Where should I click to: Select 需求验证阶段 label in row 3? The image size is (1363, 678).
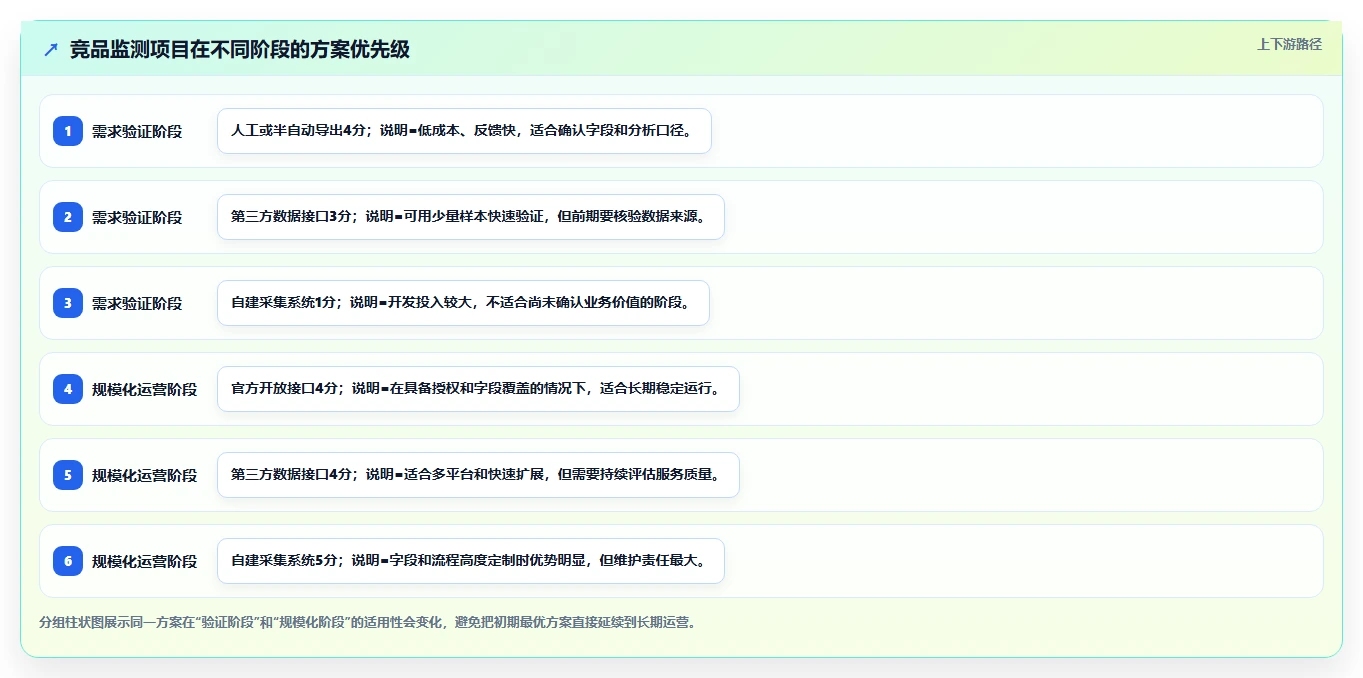[137, 303]
